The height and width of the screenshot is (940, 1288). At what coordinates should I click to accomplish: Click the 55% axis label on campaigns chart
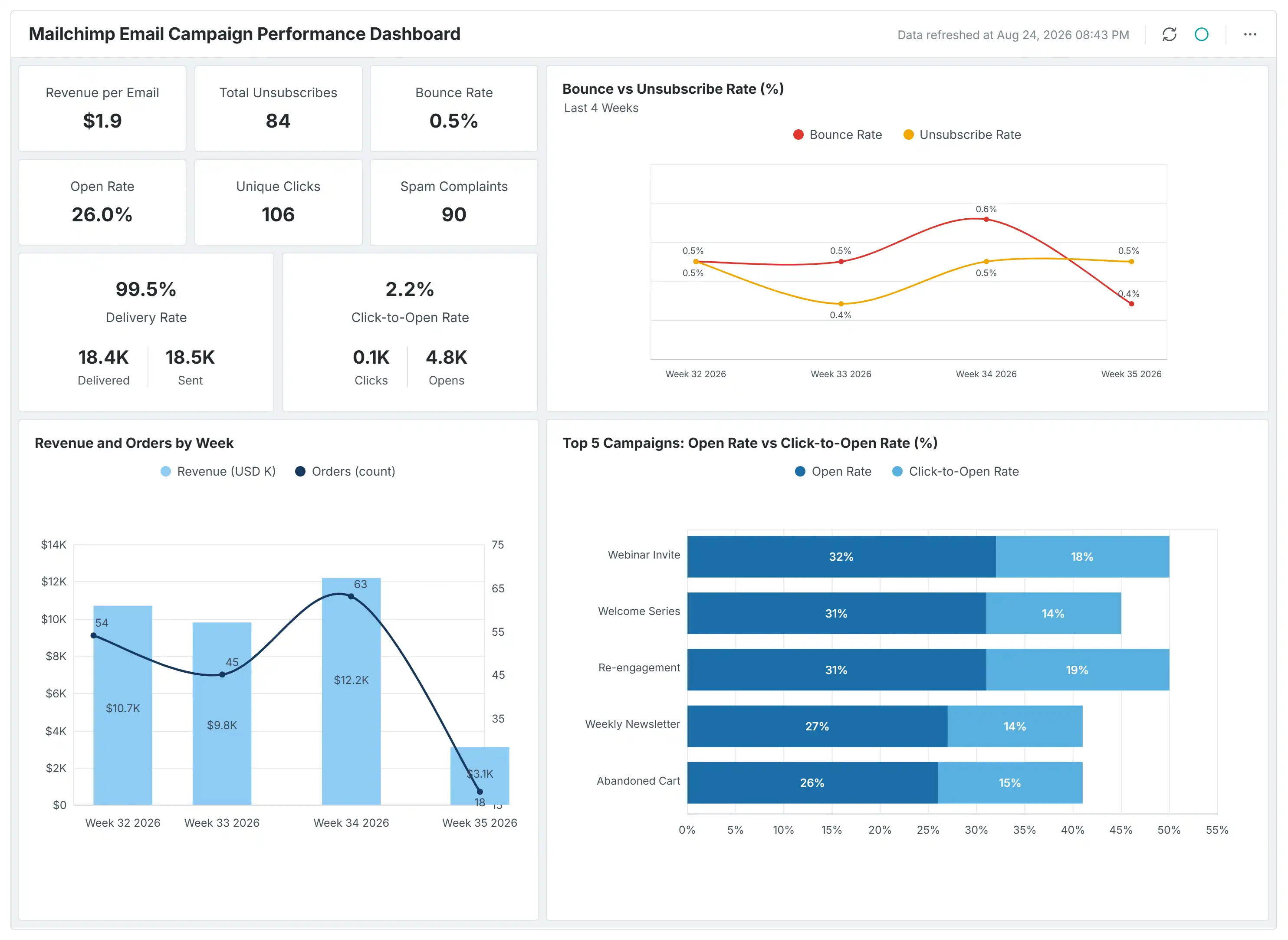(1217, 830)
